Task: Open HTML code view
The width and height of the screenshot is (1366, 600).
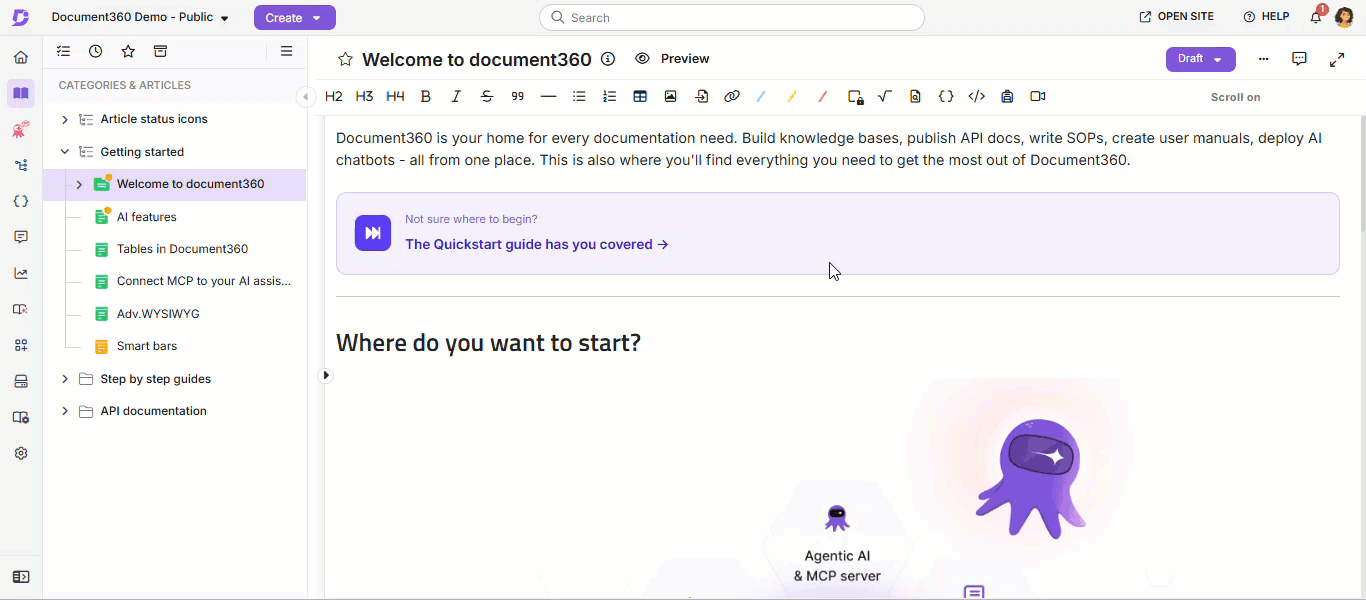Action: pos(977,97)
